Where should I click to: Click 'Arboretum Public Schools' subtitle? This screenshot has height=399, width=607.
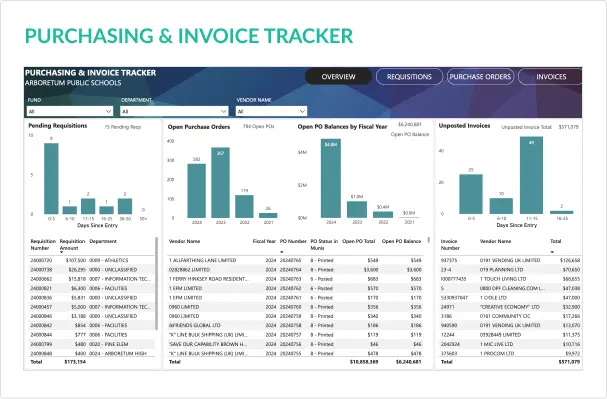73,83
